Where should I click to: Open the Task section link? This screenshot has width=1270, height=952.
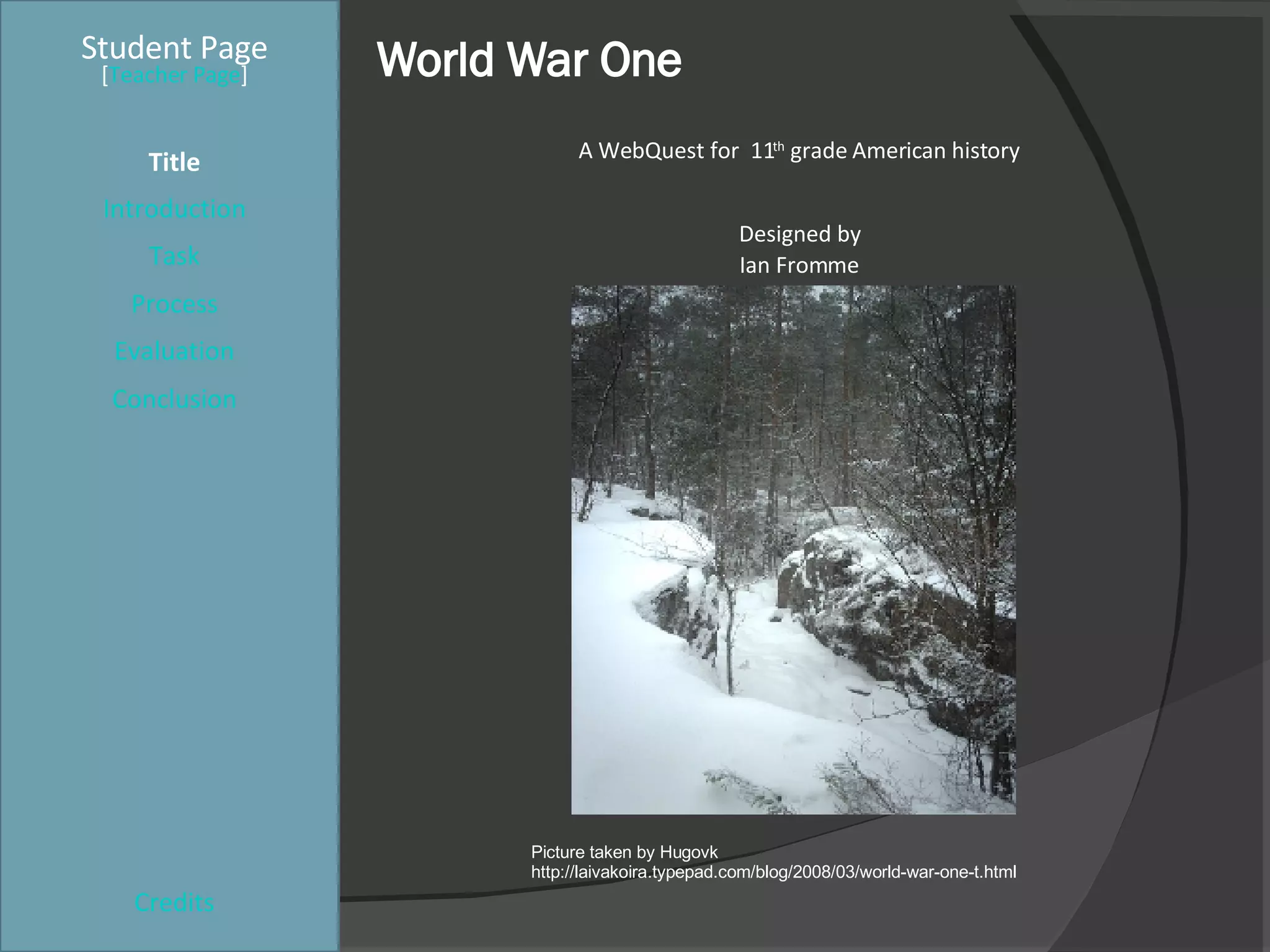pyautogui.click(x=174, y=256)
